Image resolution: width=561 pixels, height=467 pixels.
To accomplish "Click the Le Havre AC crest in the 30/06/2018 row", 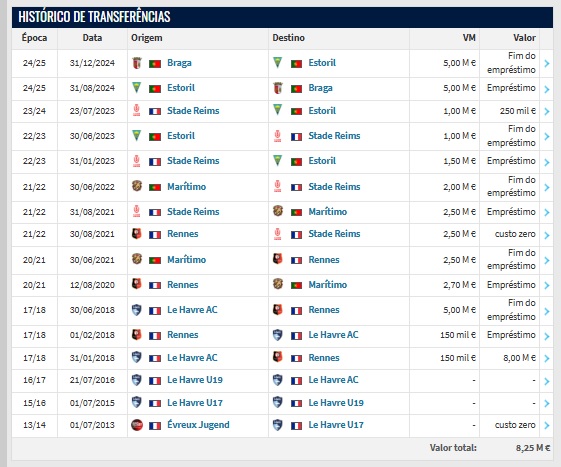I will tap(137, 310).
